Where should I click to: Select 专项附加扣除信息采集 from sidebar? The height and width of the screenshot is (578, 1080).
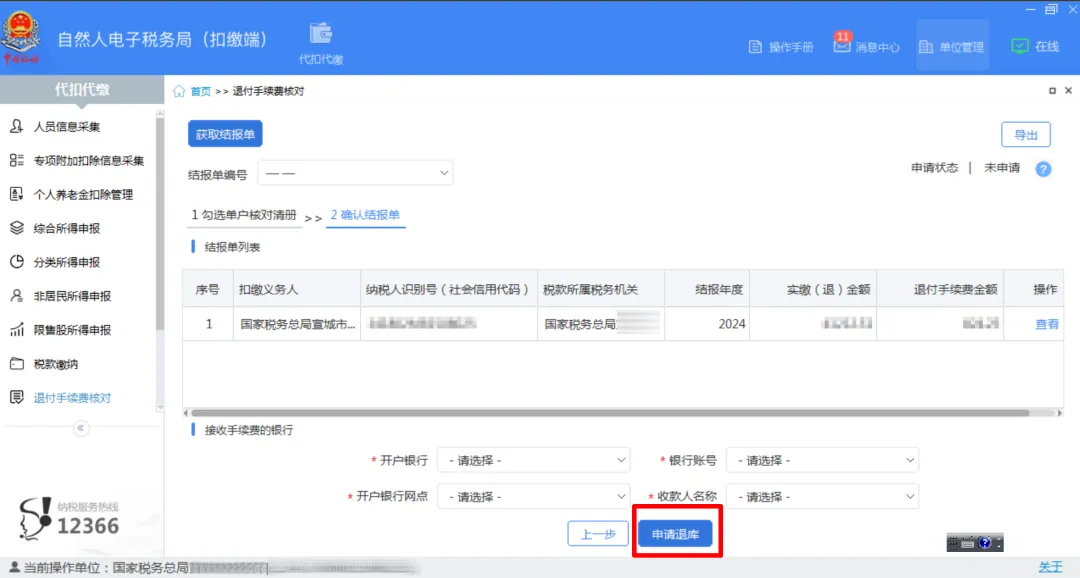point(88,159)
